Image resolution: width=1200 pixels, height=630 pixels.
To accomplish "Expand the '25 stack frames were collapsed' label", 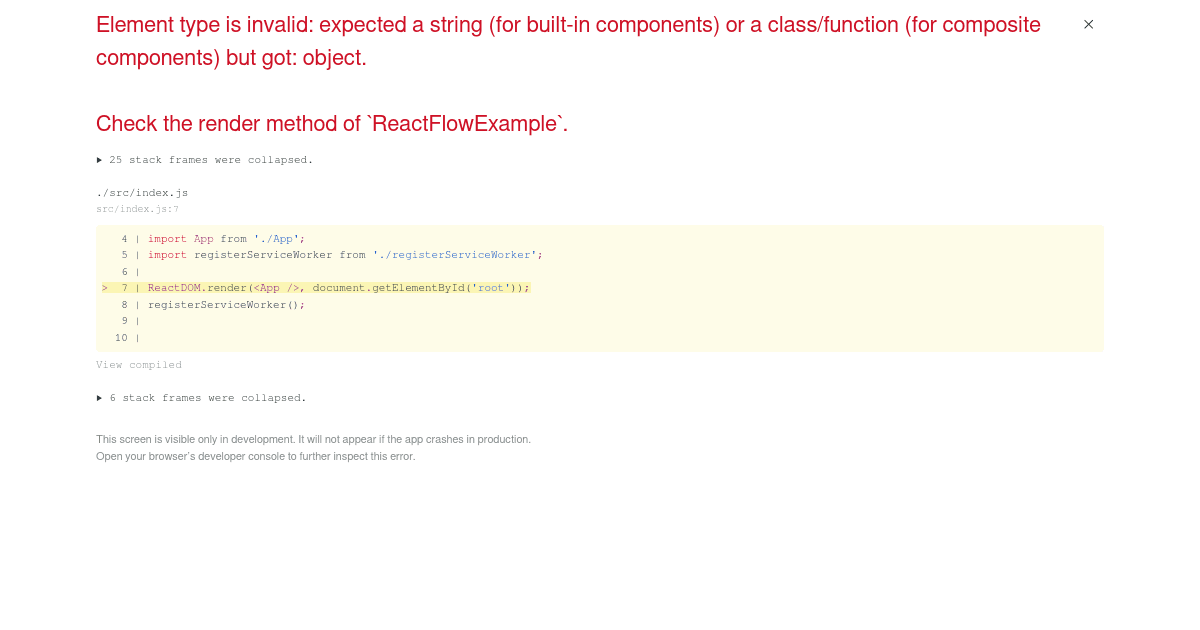I will click(205, 160).
